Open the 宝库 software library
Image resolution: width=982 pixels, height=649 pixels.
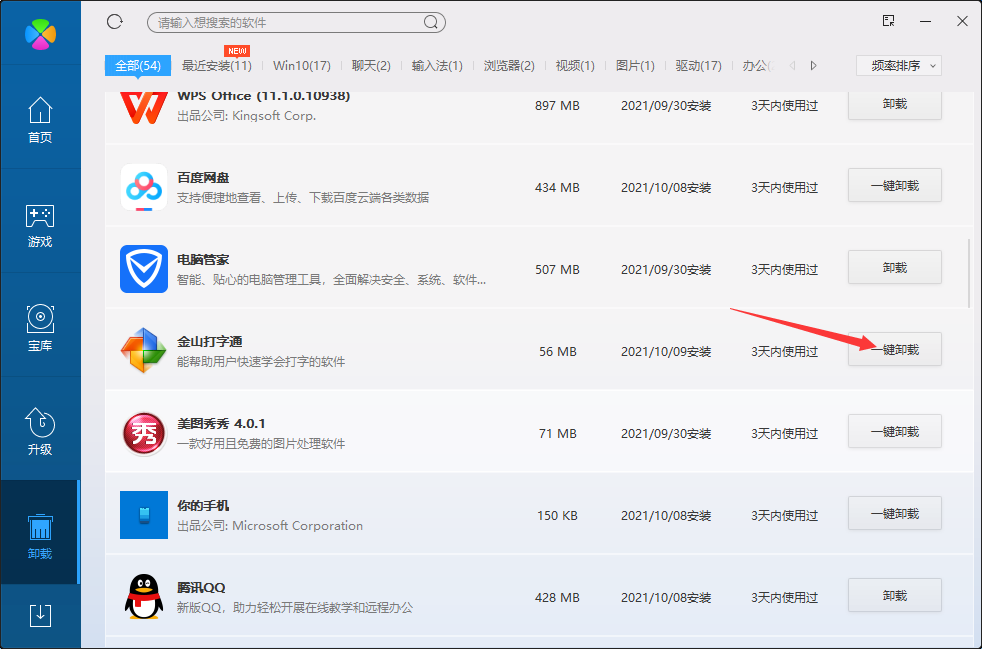[x=40, y=328]
